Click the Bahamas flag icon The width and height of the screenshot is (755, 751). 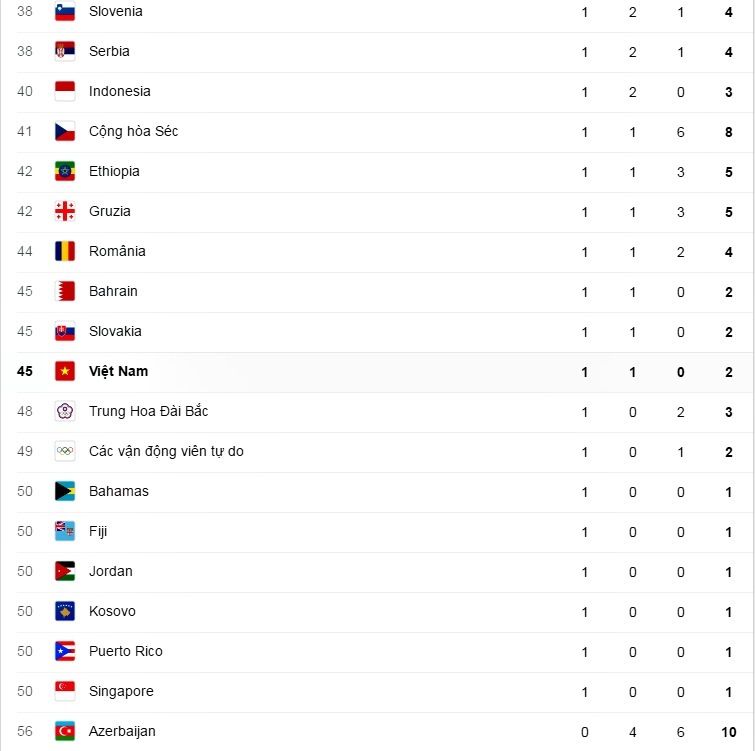(x=65, y=492)
